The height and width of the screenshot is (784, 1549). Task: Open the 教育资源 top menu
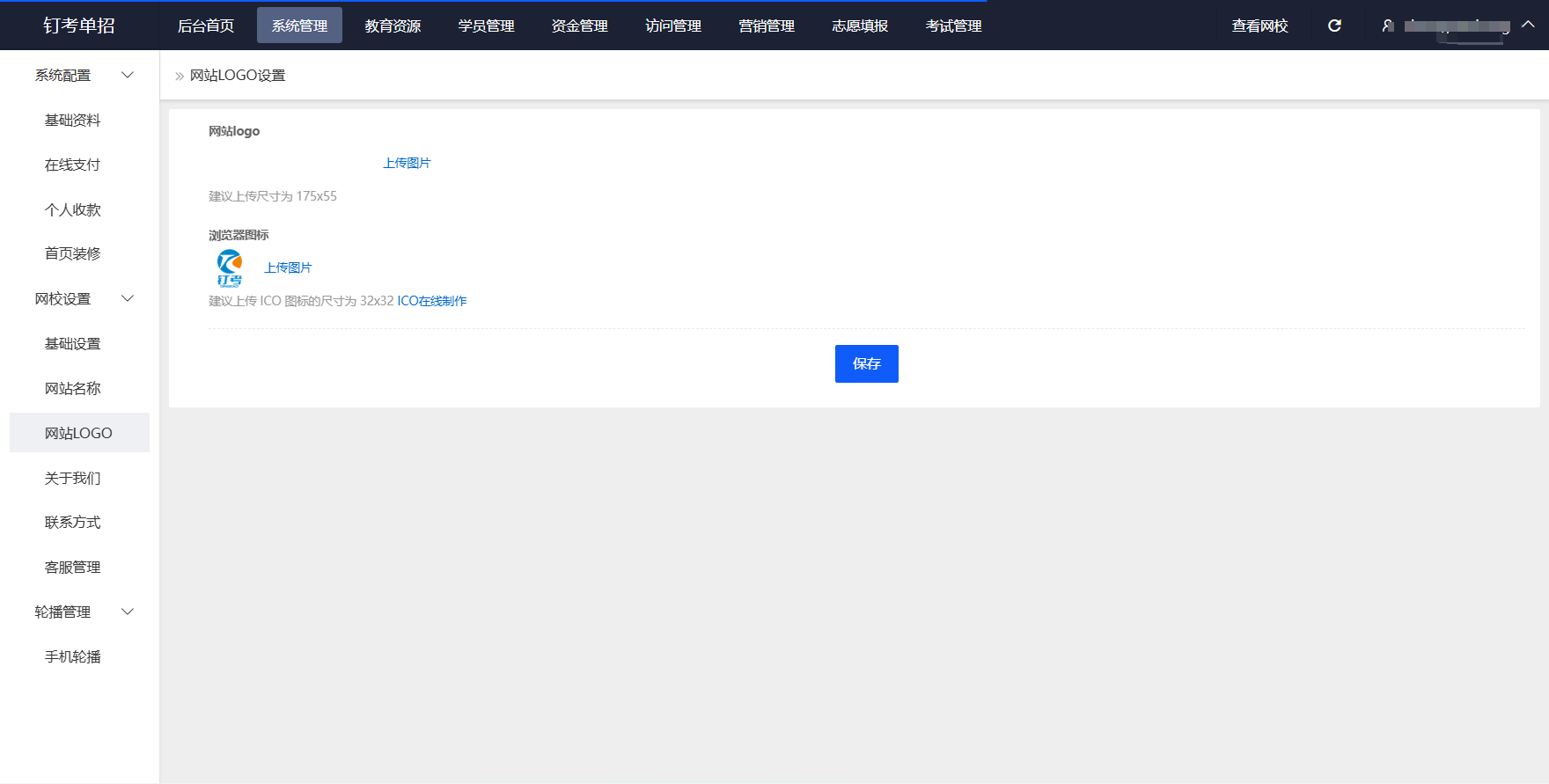point(393,26)
